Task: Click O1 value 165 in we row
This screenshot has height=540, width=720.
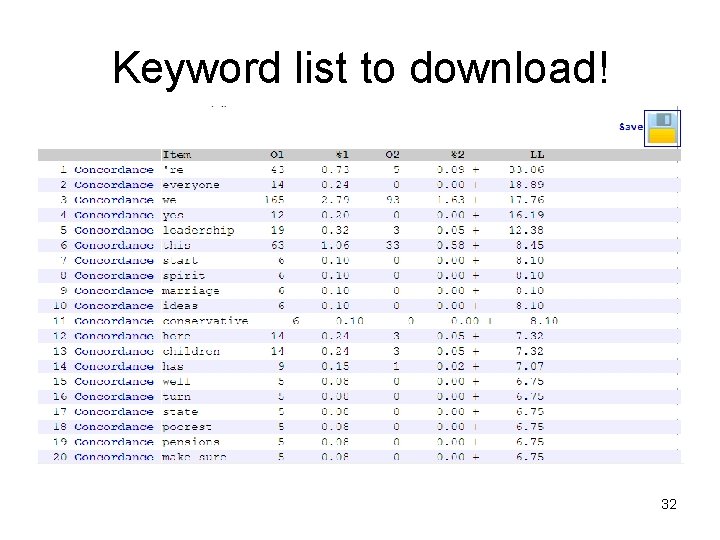Action: 274,200
